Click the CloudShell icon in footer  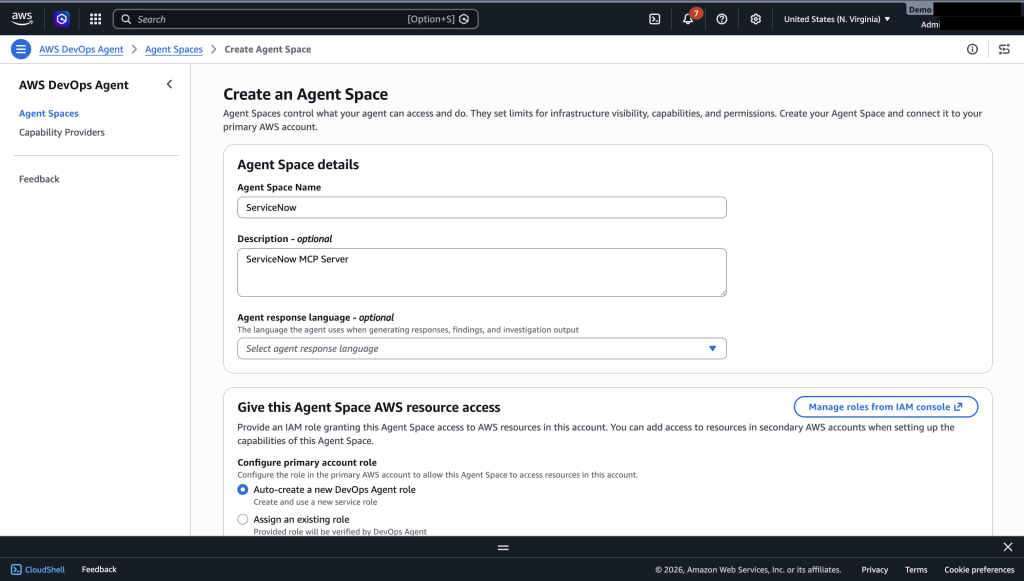coord(16,569)
